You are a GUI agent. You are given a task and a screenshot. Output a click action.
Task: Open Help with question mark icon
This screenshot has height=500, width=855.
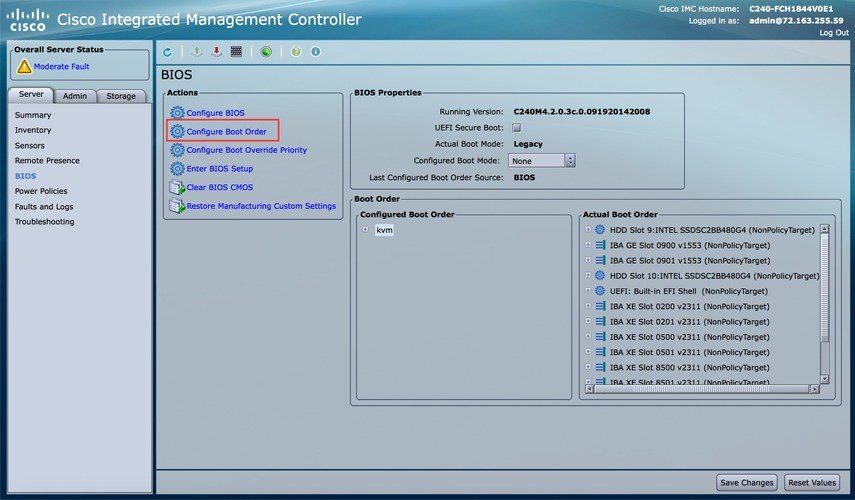coord(296,52)
